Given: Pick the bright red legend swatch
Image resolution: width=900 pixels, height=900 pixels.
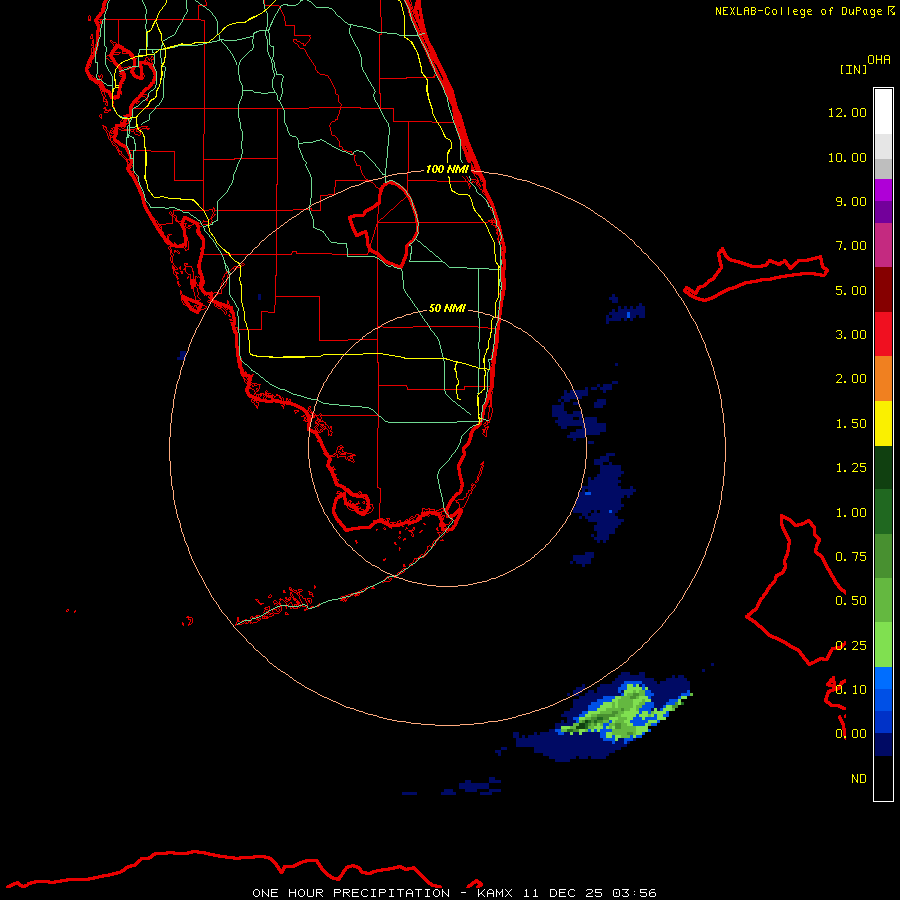Looking at the screenshot, I should coord(883,334).
